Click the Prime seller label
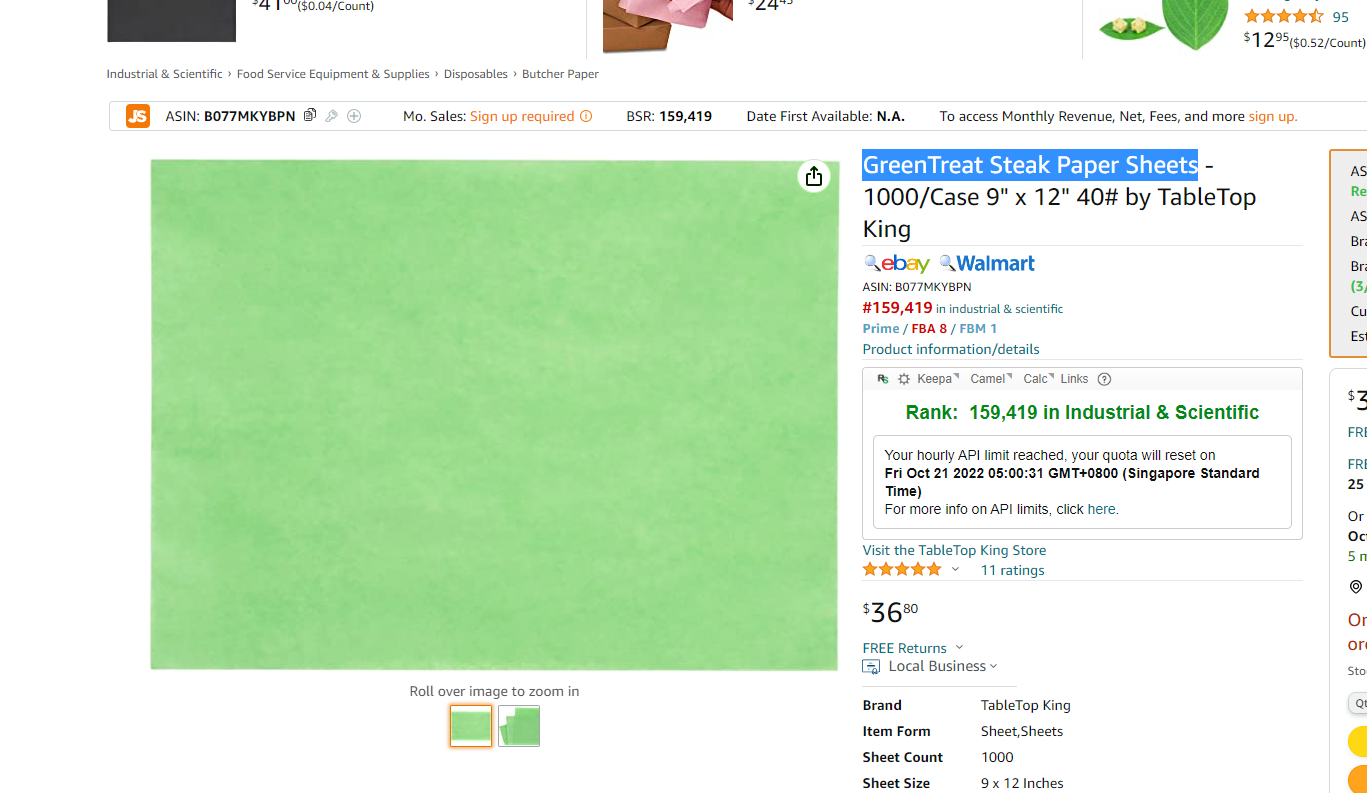 881,328
